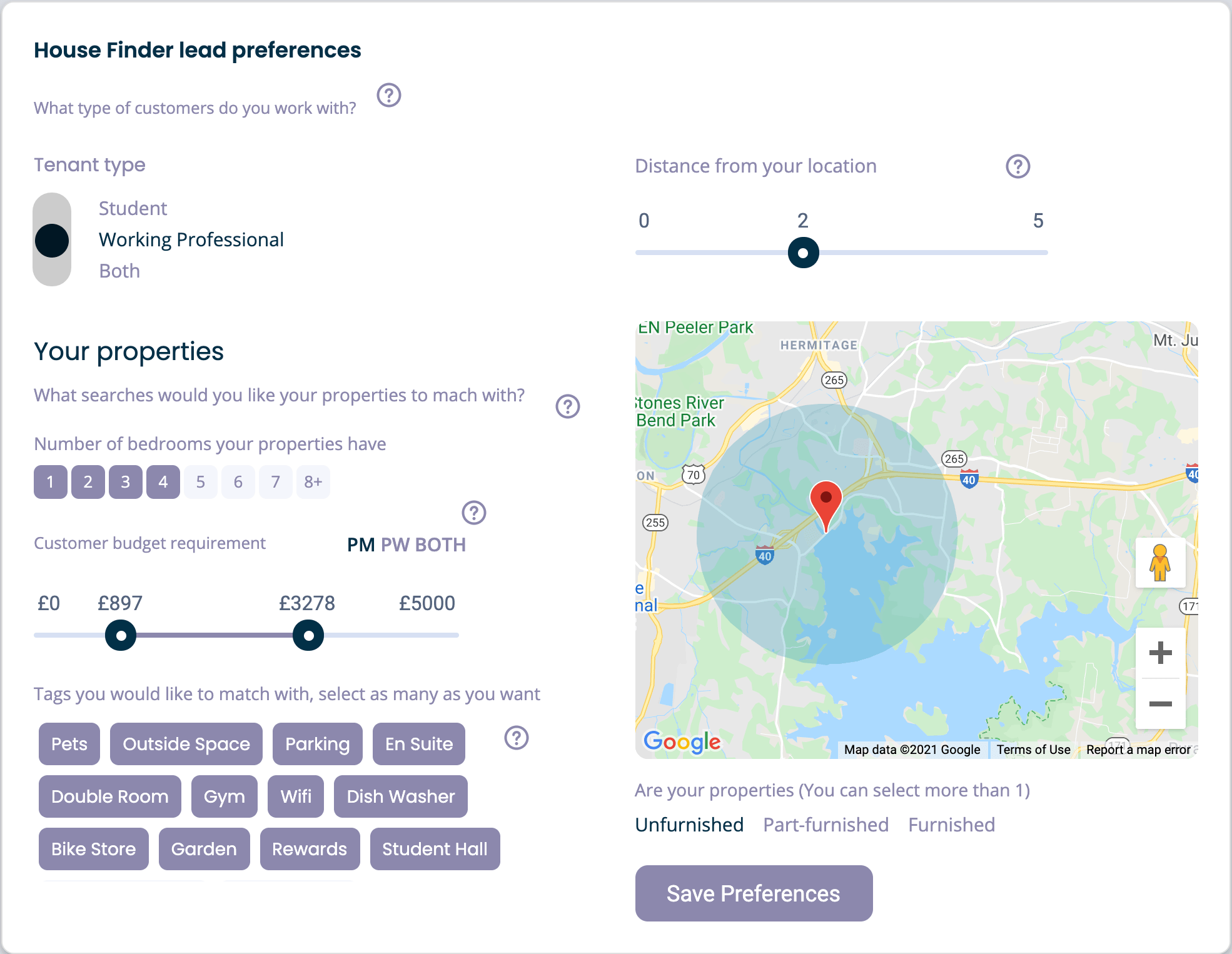Open the Terms of Use map link
Image resolution: width=1232 pixels, height=954 pixels.
coord(1033,750)
